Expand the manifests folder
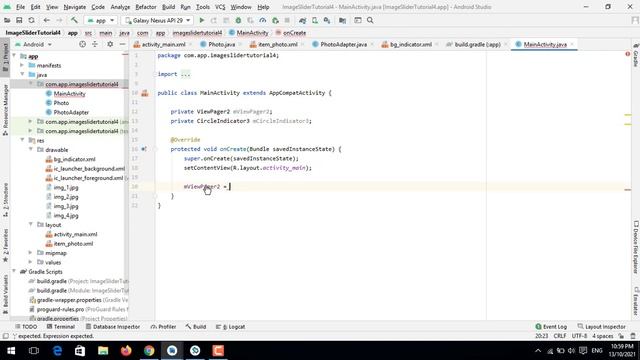The height and width of the screenshot is (360, 640). 22,65
